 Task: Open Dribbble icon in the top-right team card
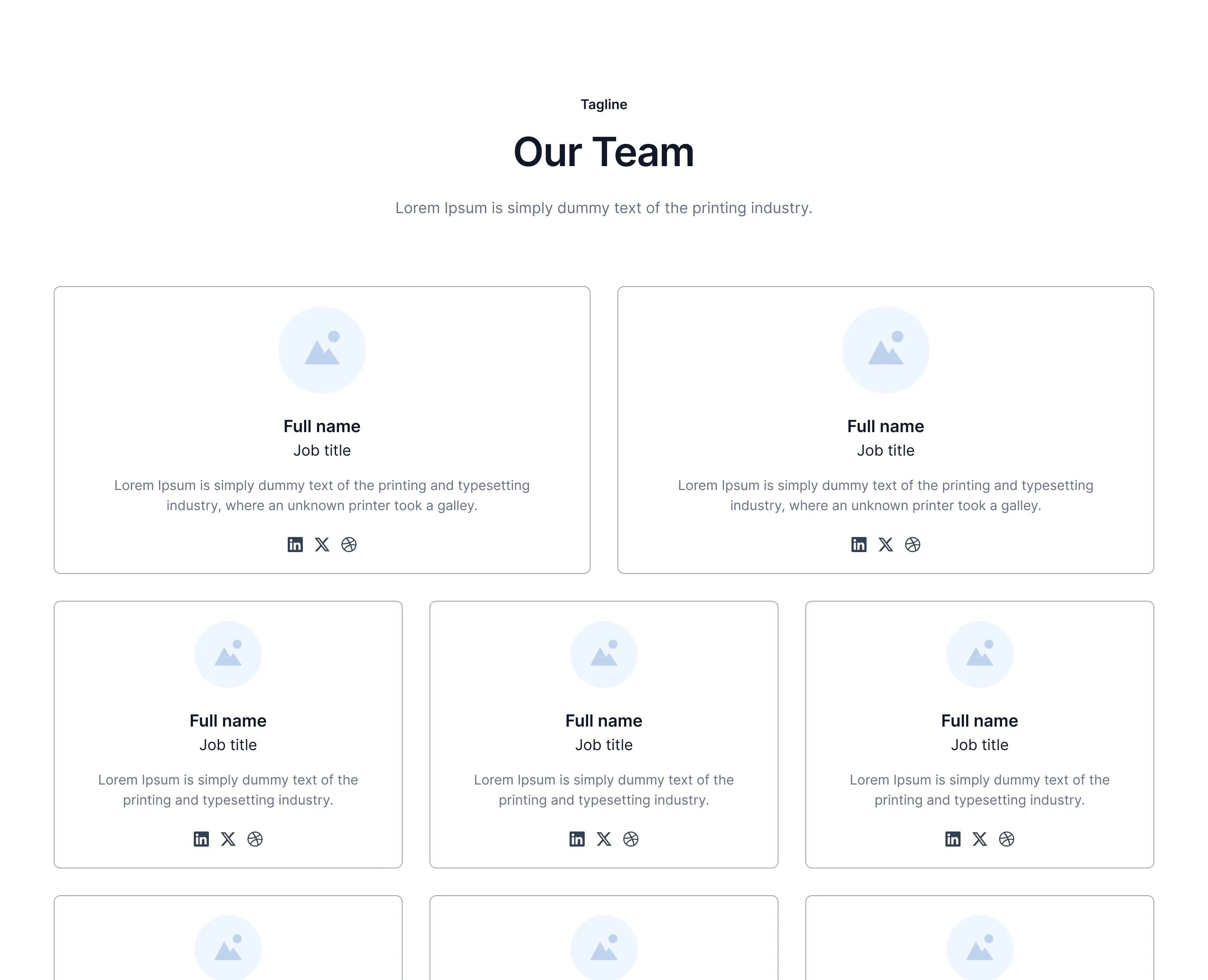pyautogui.click(x=912, y=545)
